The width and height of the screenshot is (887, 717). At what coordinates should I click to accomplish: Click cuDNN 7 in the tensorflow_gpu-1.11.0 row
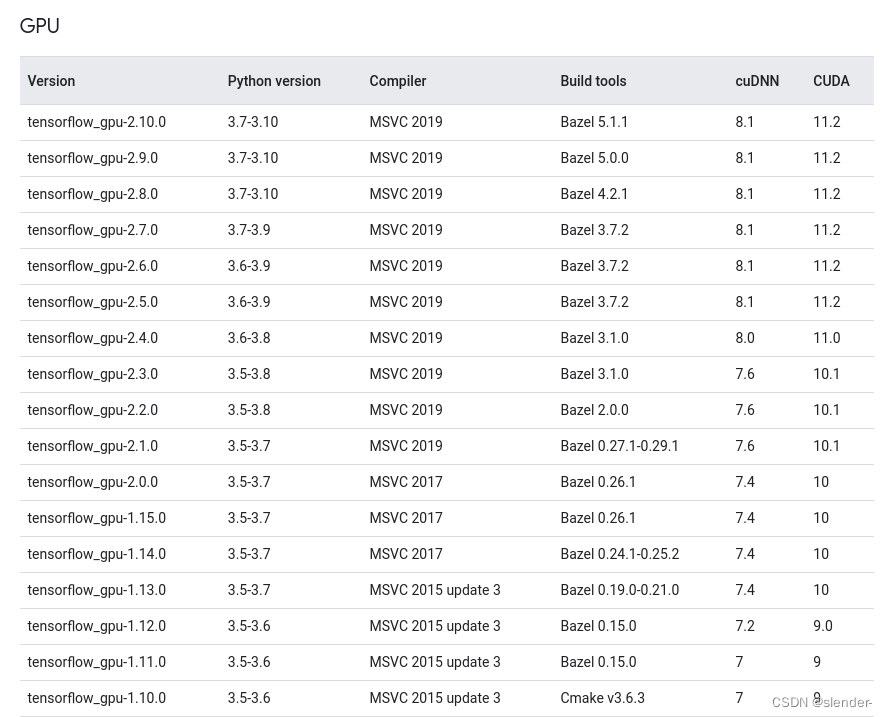739,662
